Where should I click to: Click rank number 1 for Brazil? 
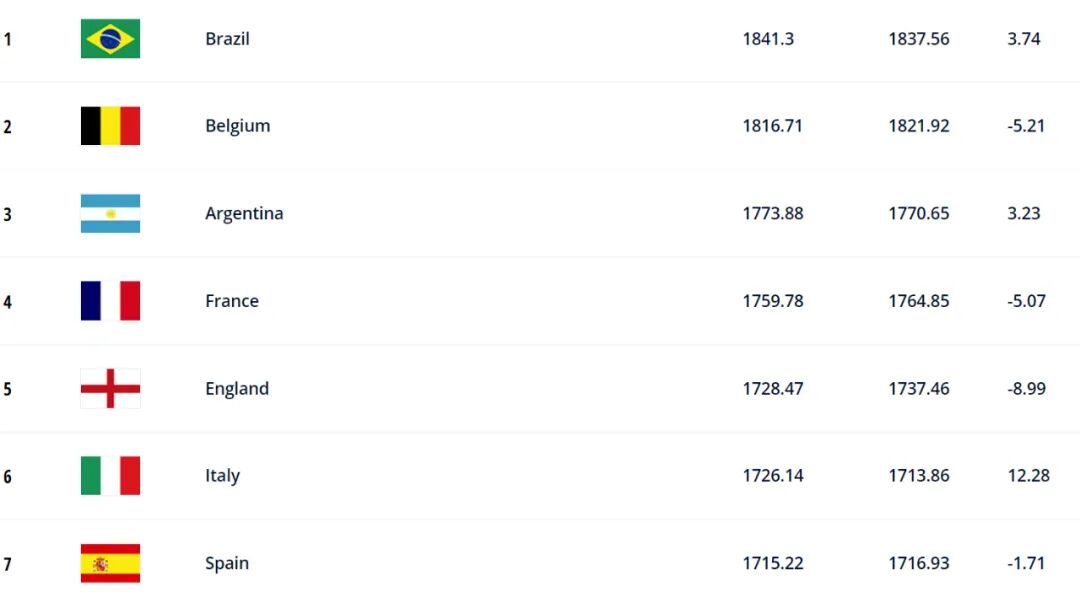[x=8, y=39]
